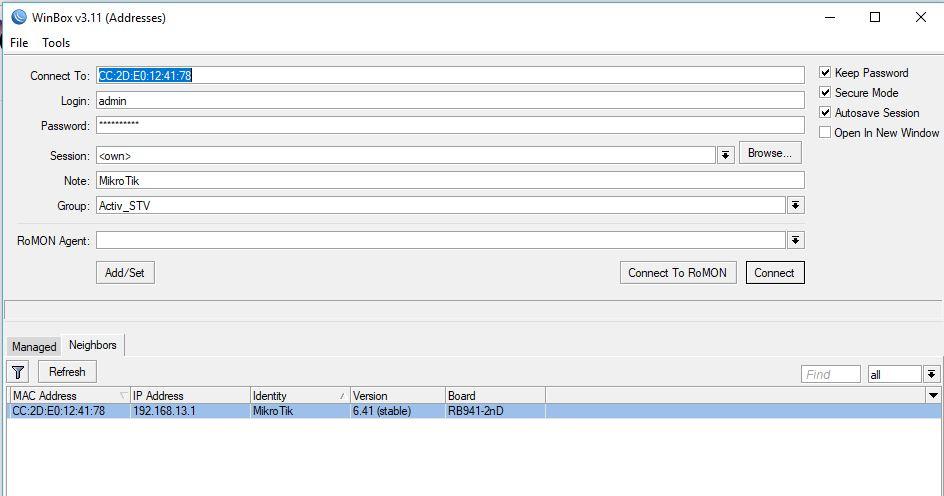Toggle Autosave Session checkbox
This screenshot has height=496, width=944.
tap(825, 113)
